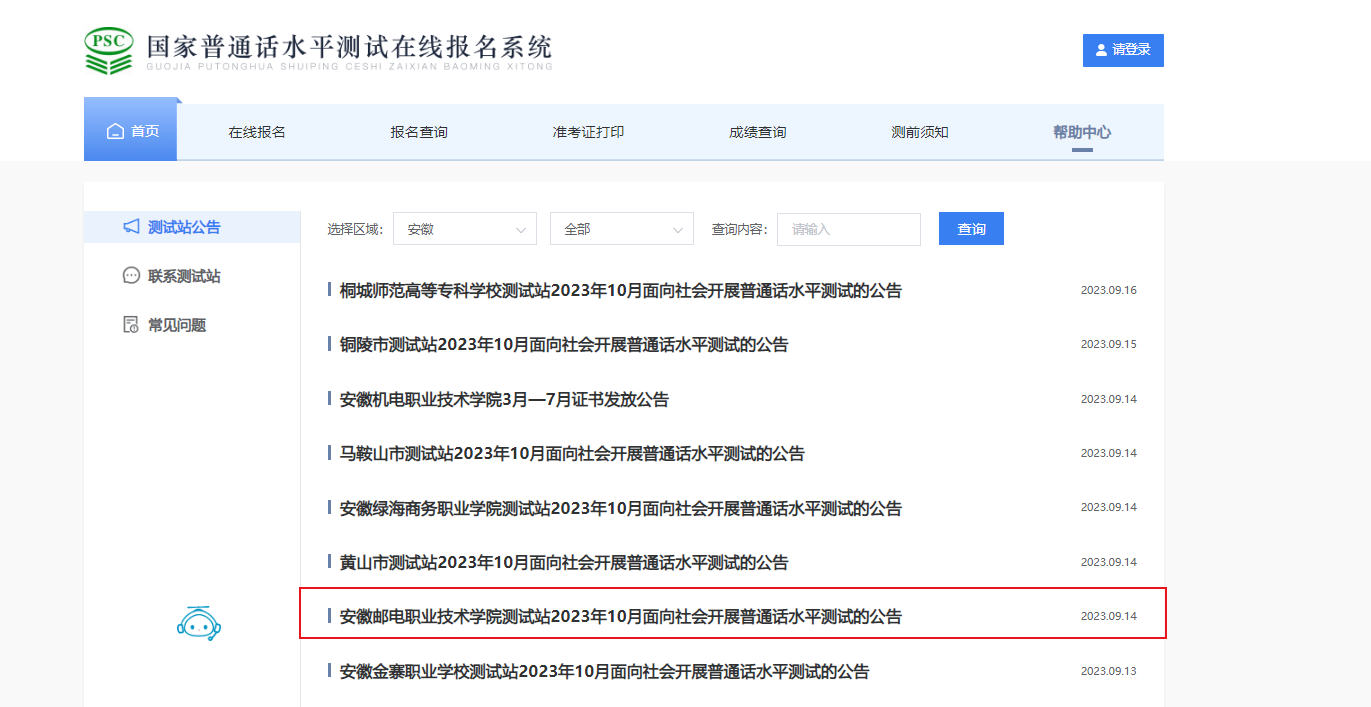Click the 查询内容 input field

849,229
